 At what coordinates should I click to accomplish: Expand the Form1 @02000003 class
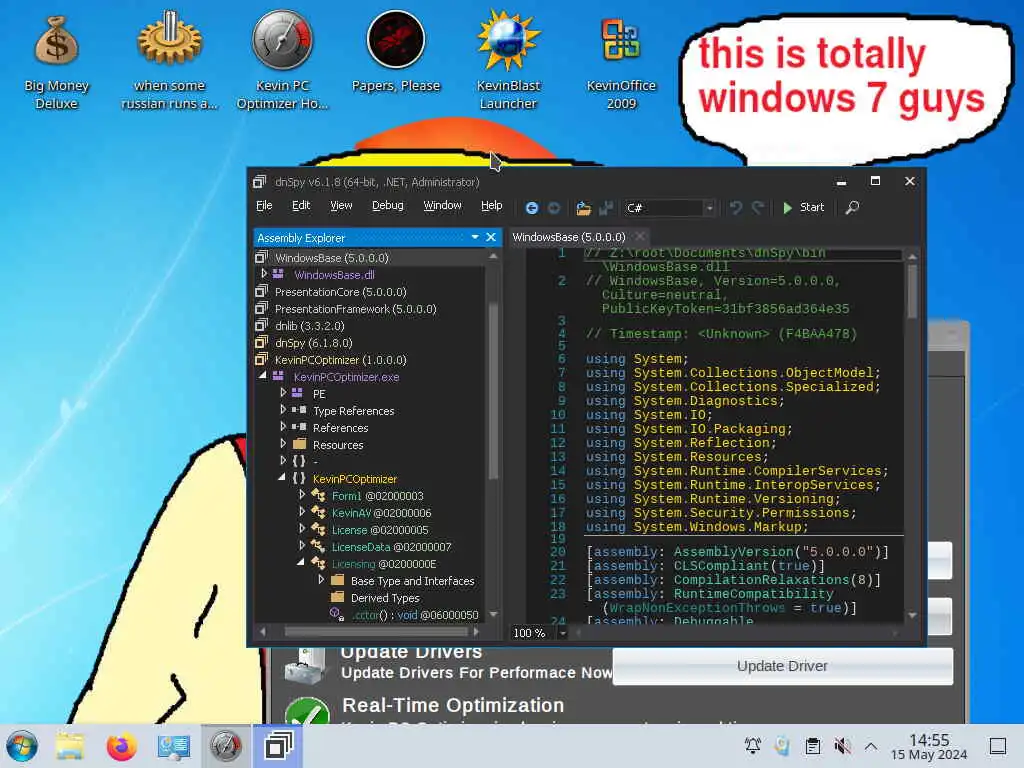coord(302,495)
